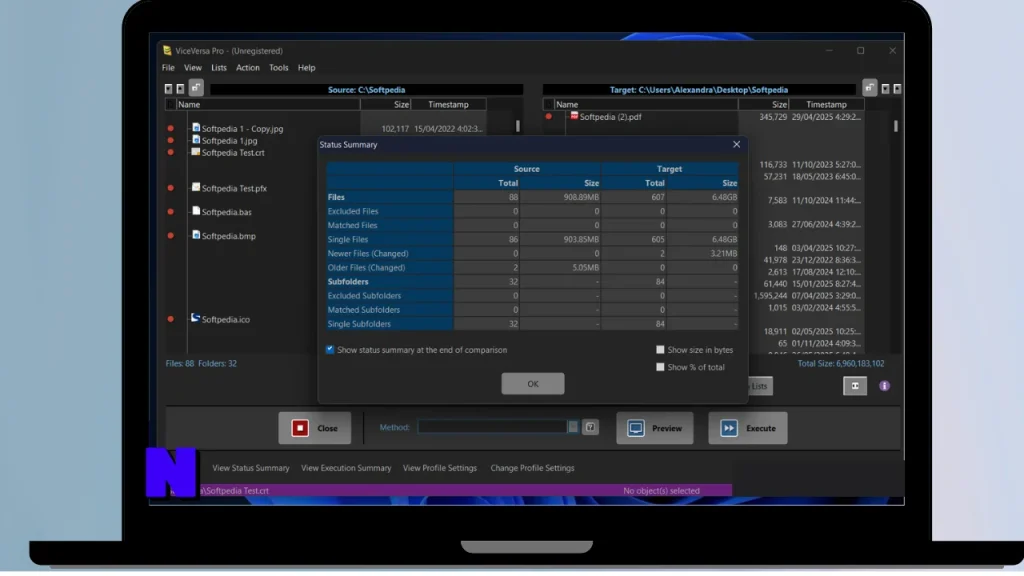Sort target pane by Name column header
This screenshot has height=576, width=1024.
[646, 104]
